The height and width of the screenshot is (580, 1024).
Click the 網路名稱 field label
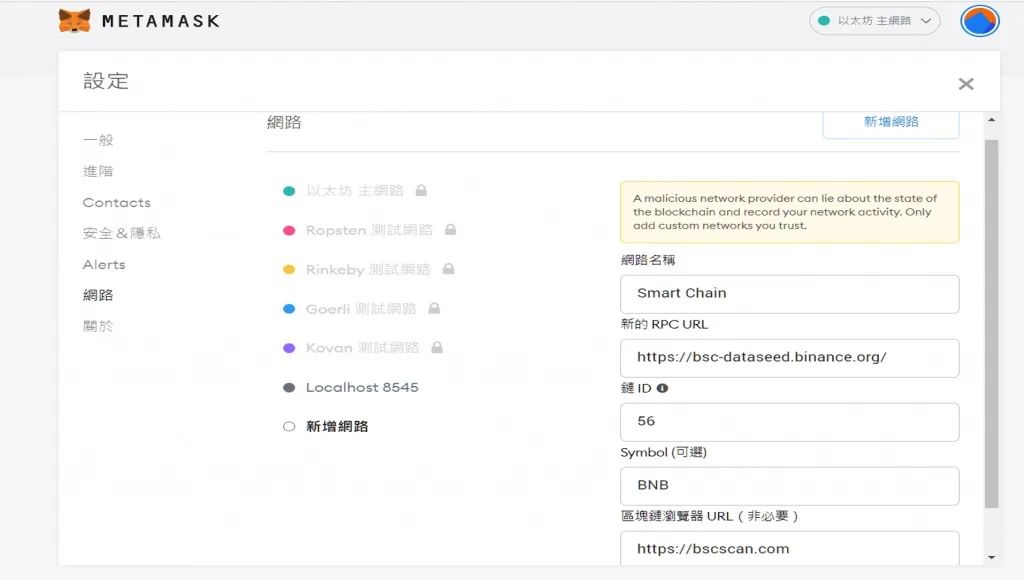[x=648, y=260]
